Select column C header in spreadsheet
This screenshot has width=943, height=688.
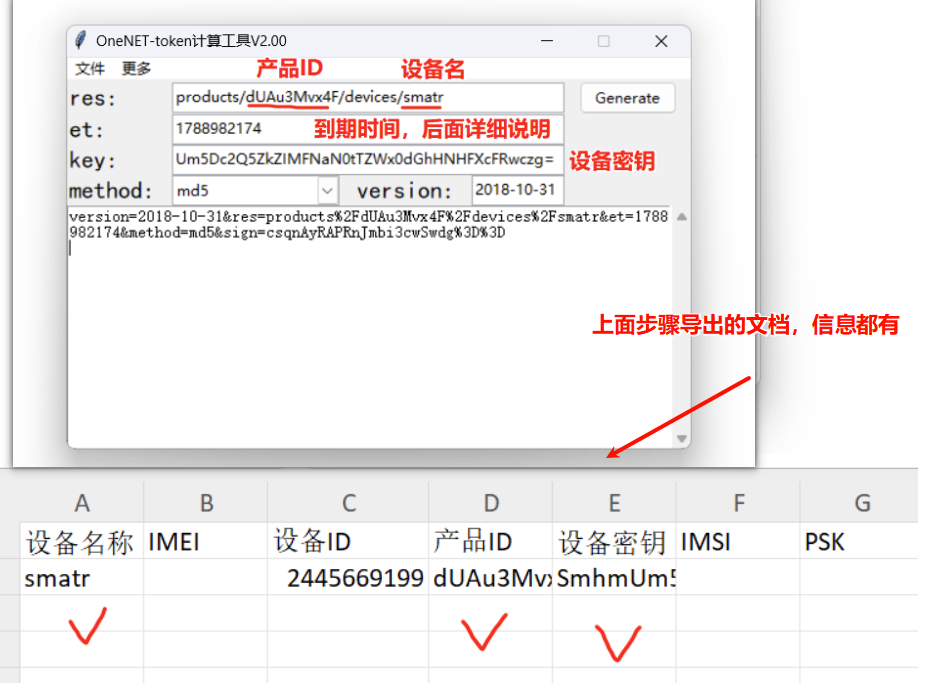click(x=348, y=503)
